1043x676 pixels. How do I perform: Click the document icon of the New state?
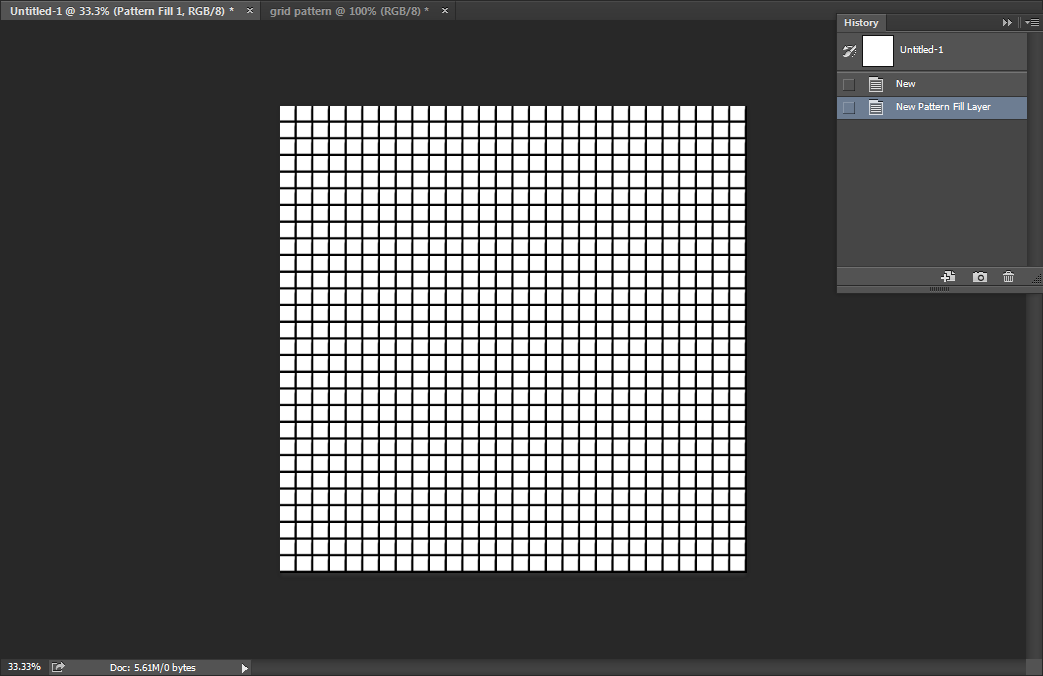[x=876, y=84]
